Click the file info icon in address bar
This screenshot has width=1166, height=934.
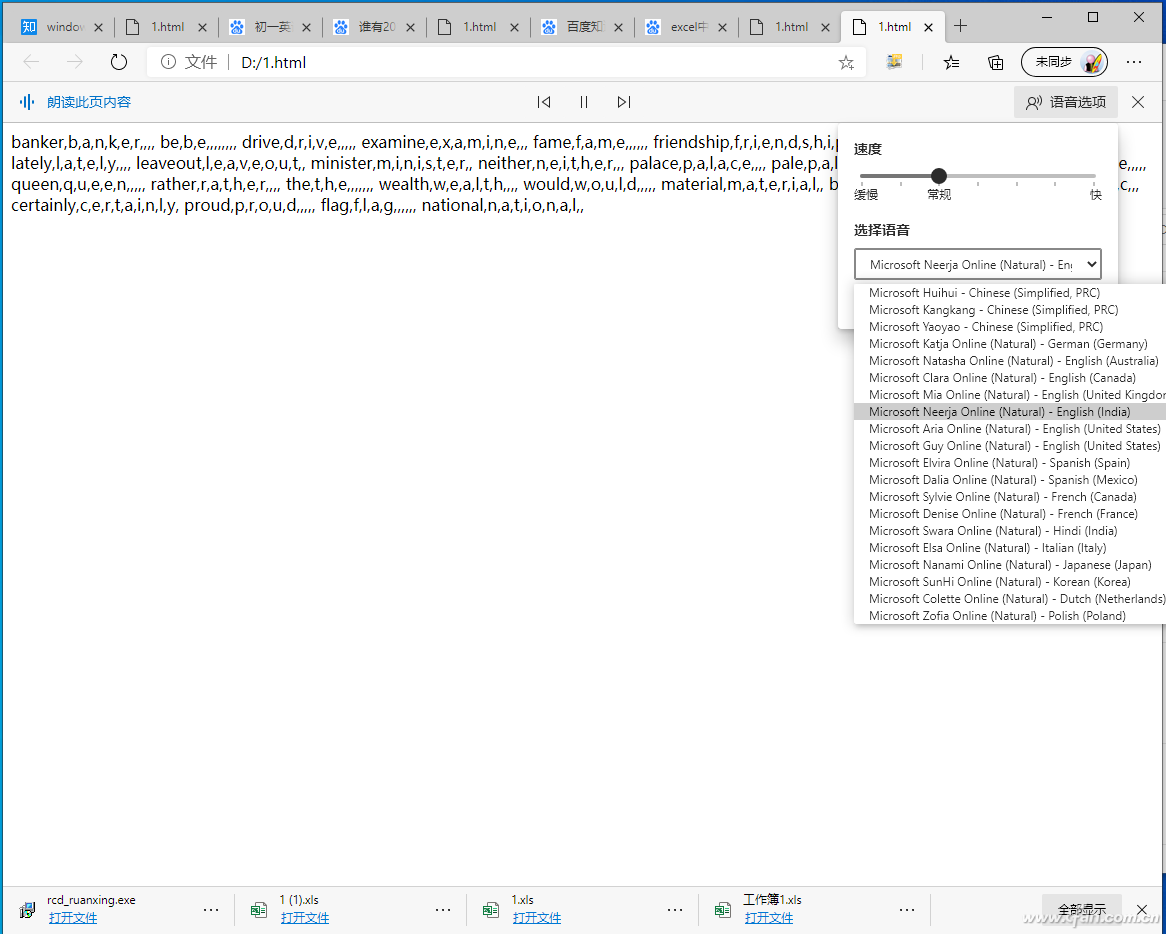169,62
